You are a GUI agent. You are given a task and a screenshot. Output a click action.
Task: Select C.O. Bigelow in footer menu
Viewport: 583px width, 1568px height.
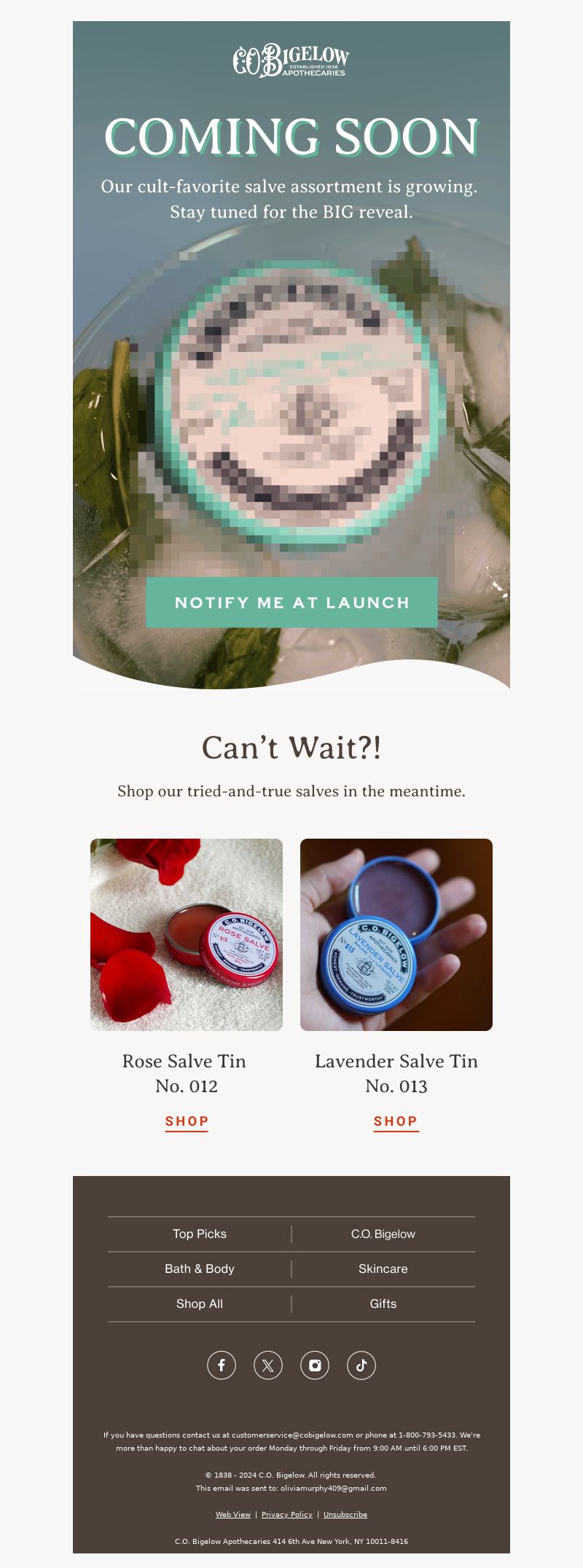point(383,1234)
